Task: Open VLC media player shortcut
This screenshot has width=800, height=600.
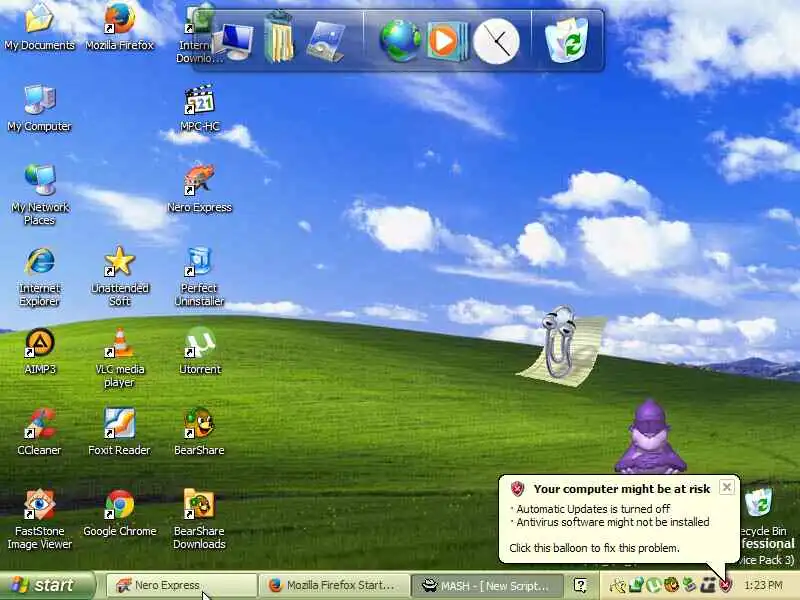Action: [120, 358]
